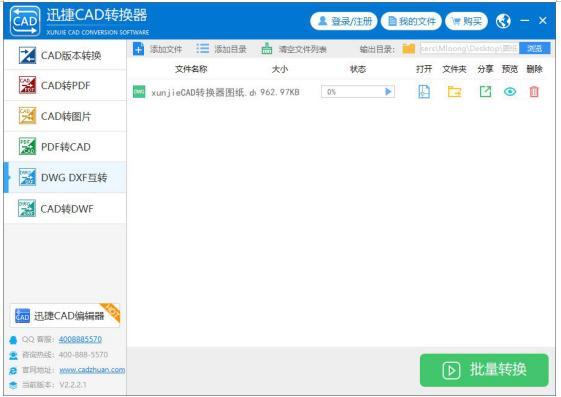The width and height of the screenshot is (561, 397).
Task: Delete the file with the red trash icon
Action: click(x=534, y=92)
